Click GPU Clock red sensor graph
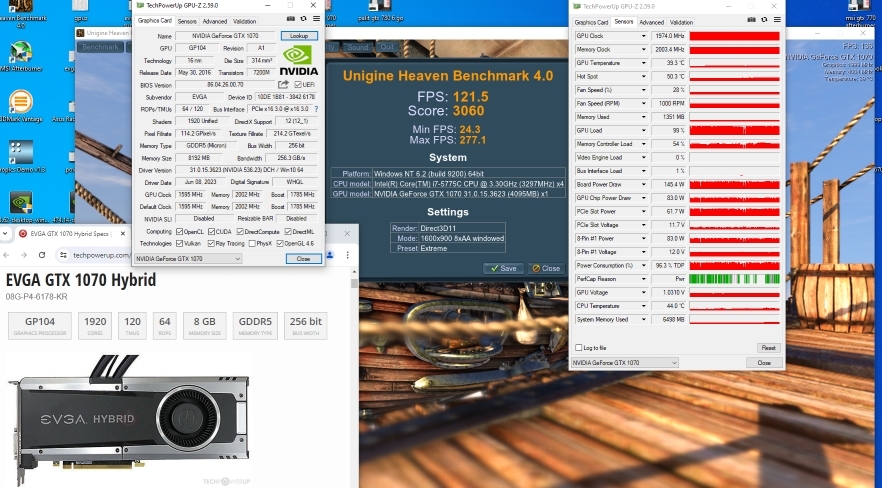 (734, 36)
